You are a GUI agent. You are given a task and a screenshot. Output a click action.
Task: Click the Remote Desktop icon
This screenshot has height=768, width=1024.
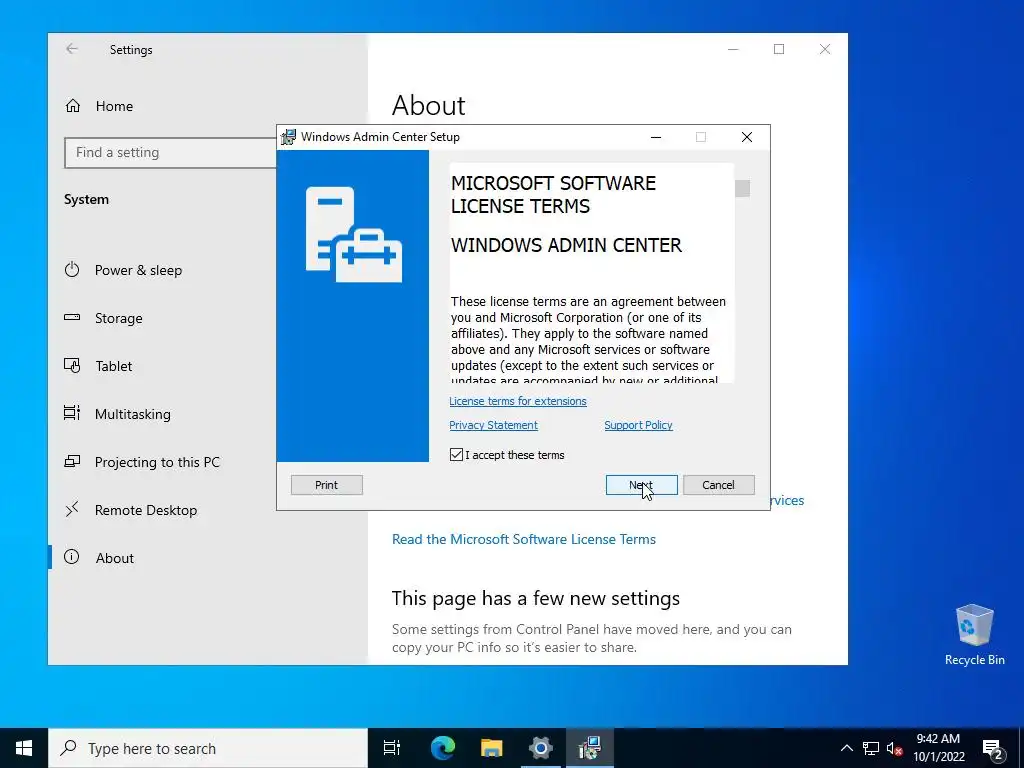point(72,509)
